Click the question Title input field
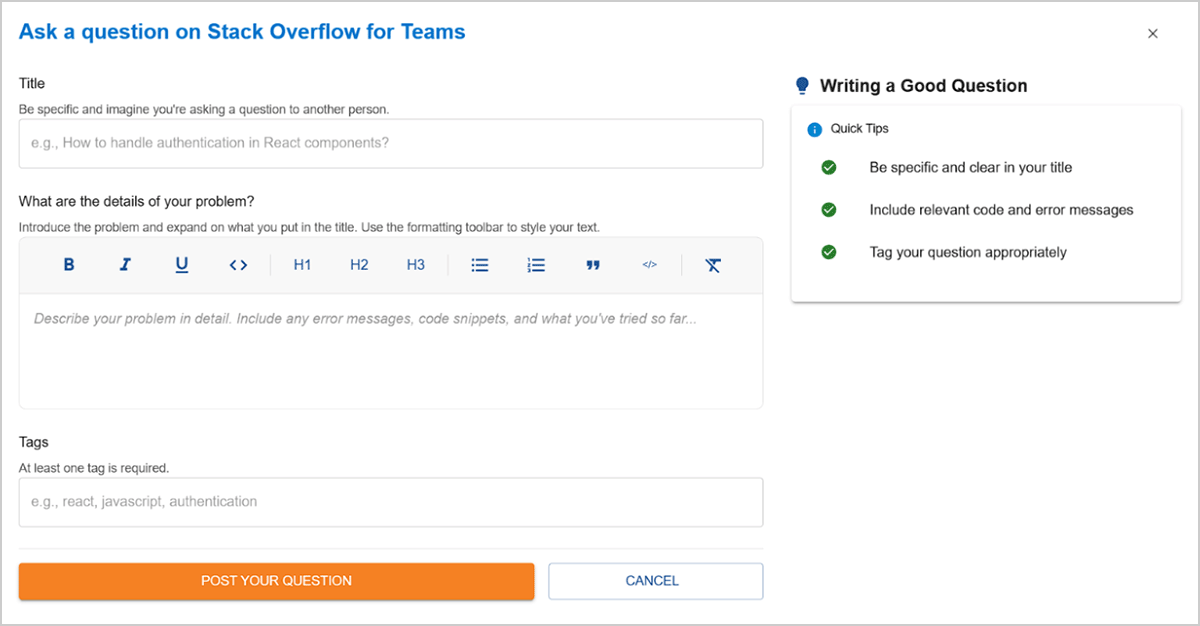Viewport: 1200px width, 626px height. coord(390,143)
